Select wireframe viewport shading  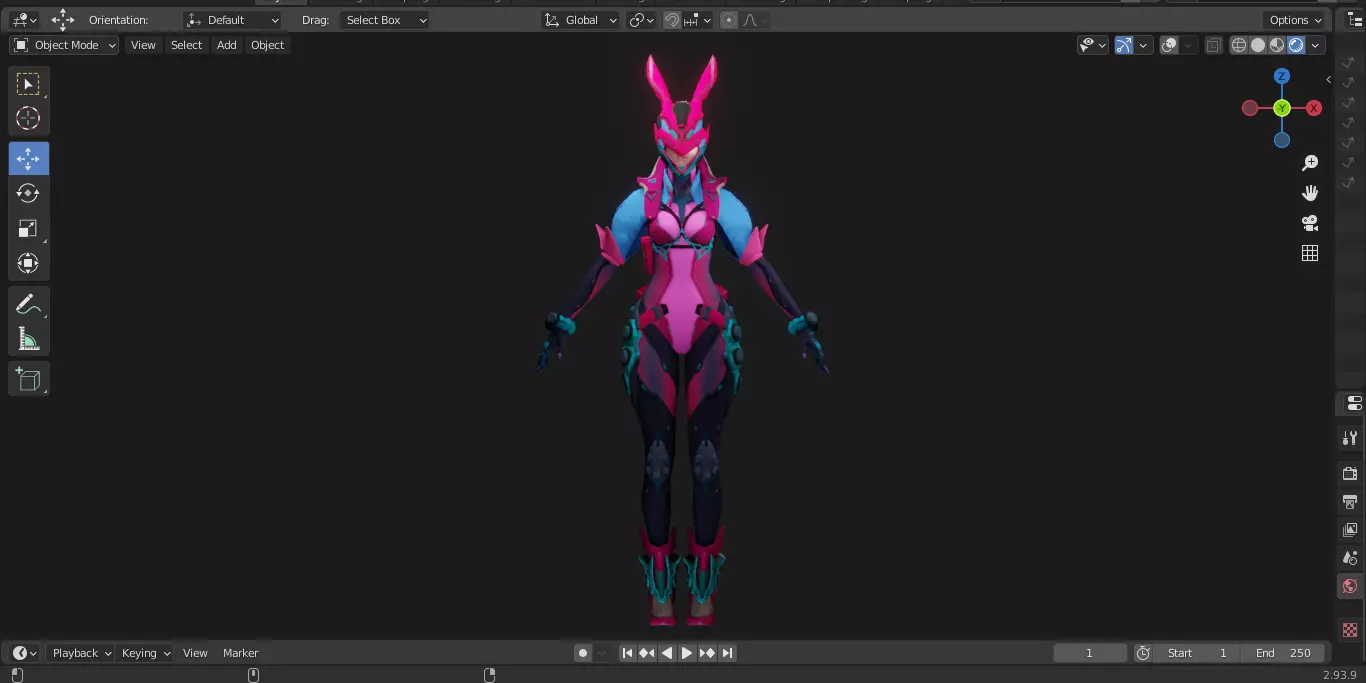(1239, 45)
